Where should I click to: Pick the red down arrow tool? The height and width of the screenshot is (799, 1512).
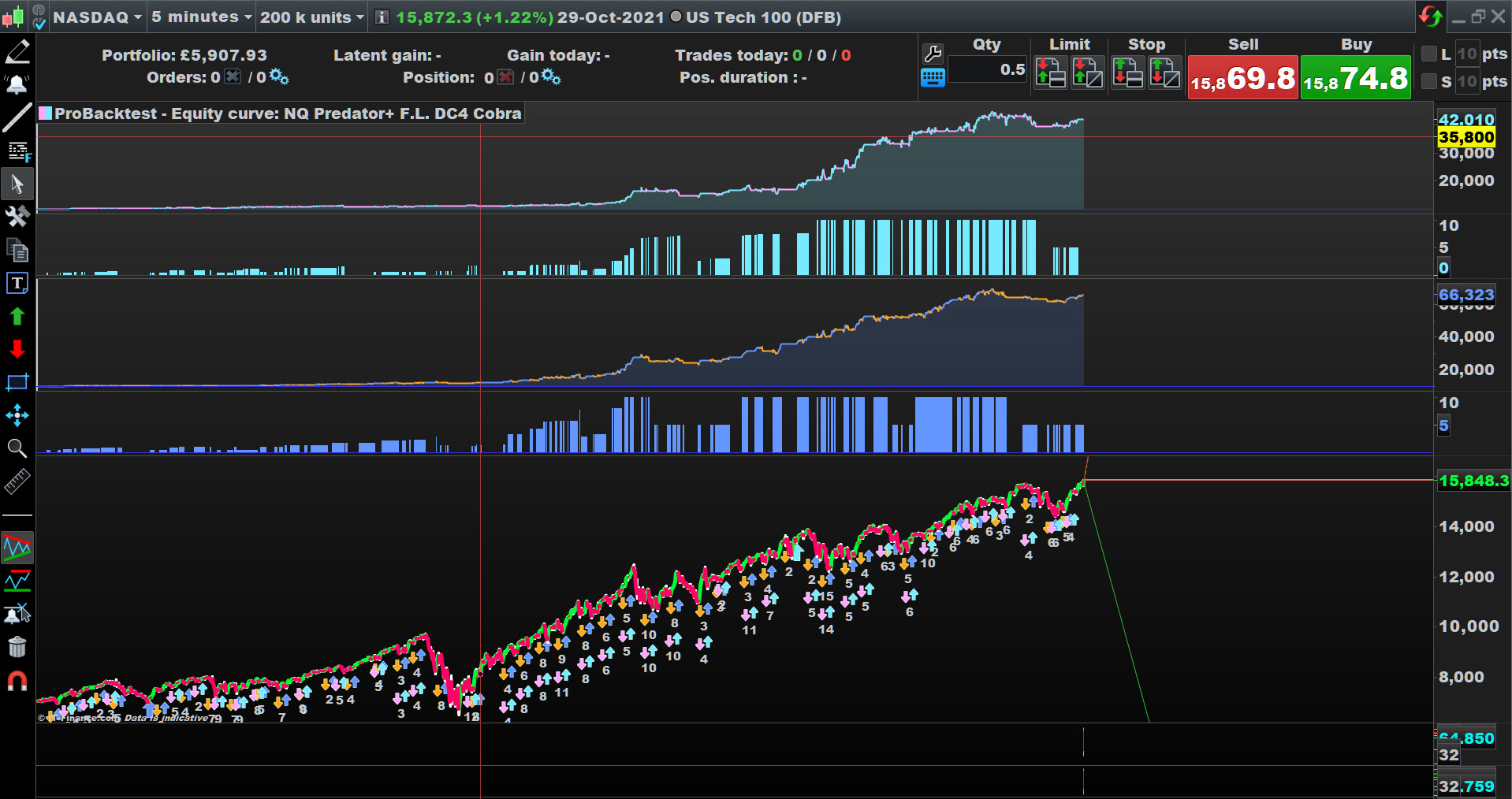pos(17,349)
